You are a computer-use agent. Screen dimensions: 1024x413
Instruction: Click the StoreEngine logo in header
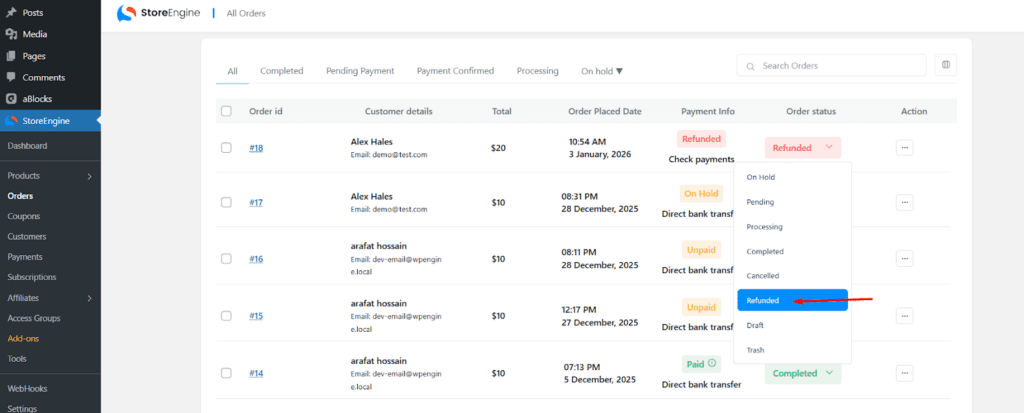coord(158,13)
